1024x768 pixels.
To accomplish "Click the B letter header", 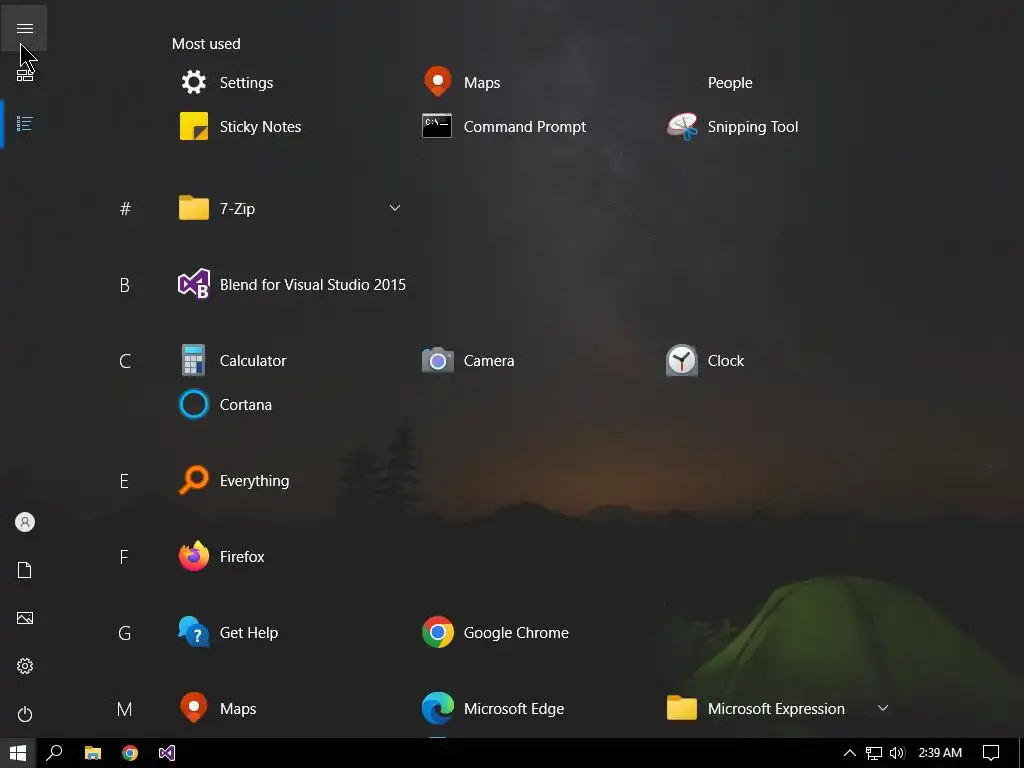I will pyautogui.click(x=125, y=285).
